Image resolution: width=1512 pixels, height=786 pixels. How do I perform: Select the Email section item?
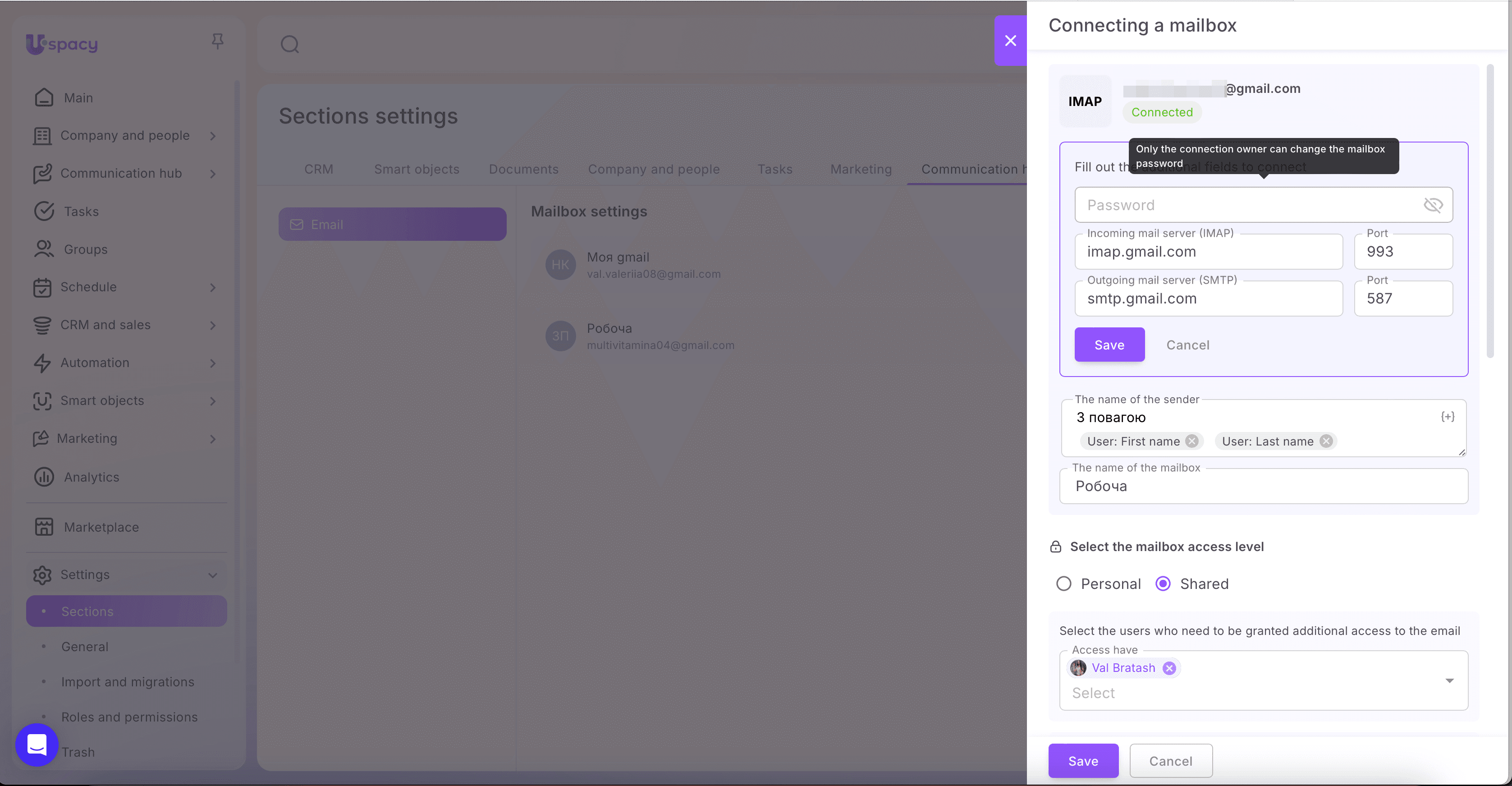392,224
